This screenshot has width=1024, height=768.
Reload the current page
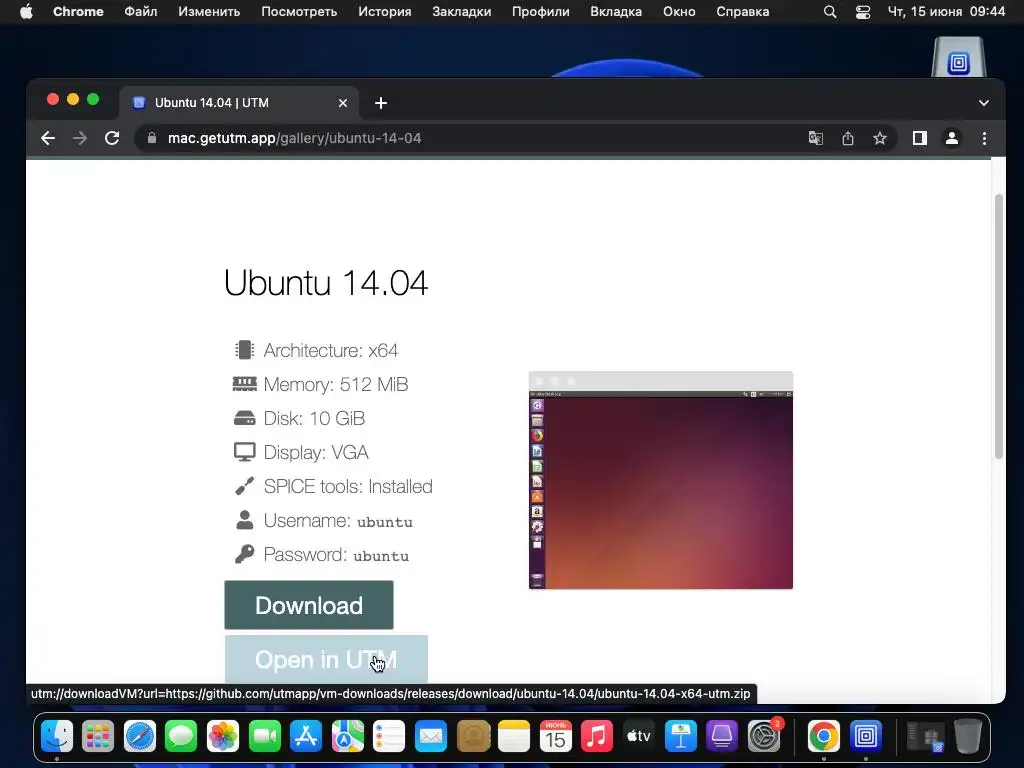112,138
